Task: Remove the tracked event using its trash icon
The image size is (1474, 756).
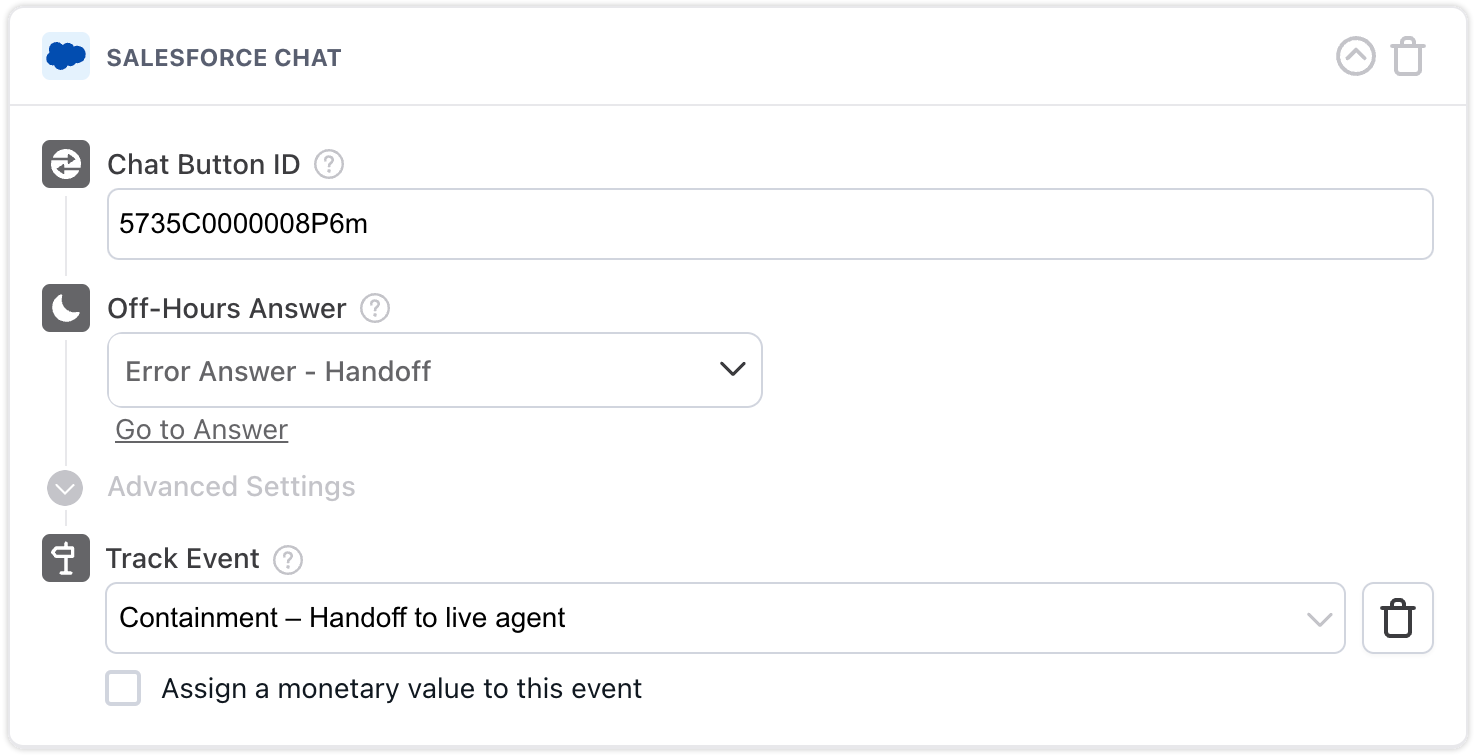Action: (x=1397, y=618)
